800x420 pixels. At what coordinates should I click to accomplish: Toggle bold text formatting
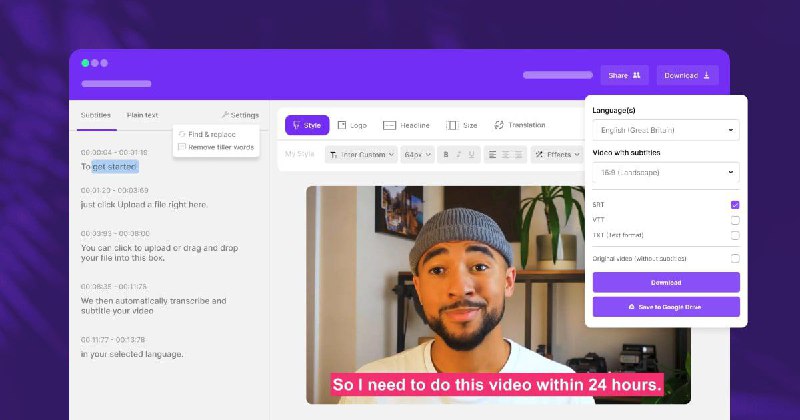pos(445,155)
